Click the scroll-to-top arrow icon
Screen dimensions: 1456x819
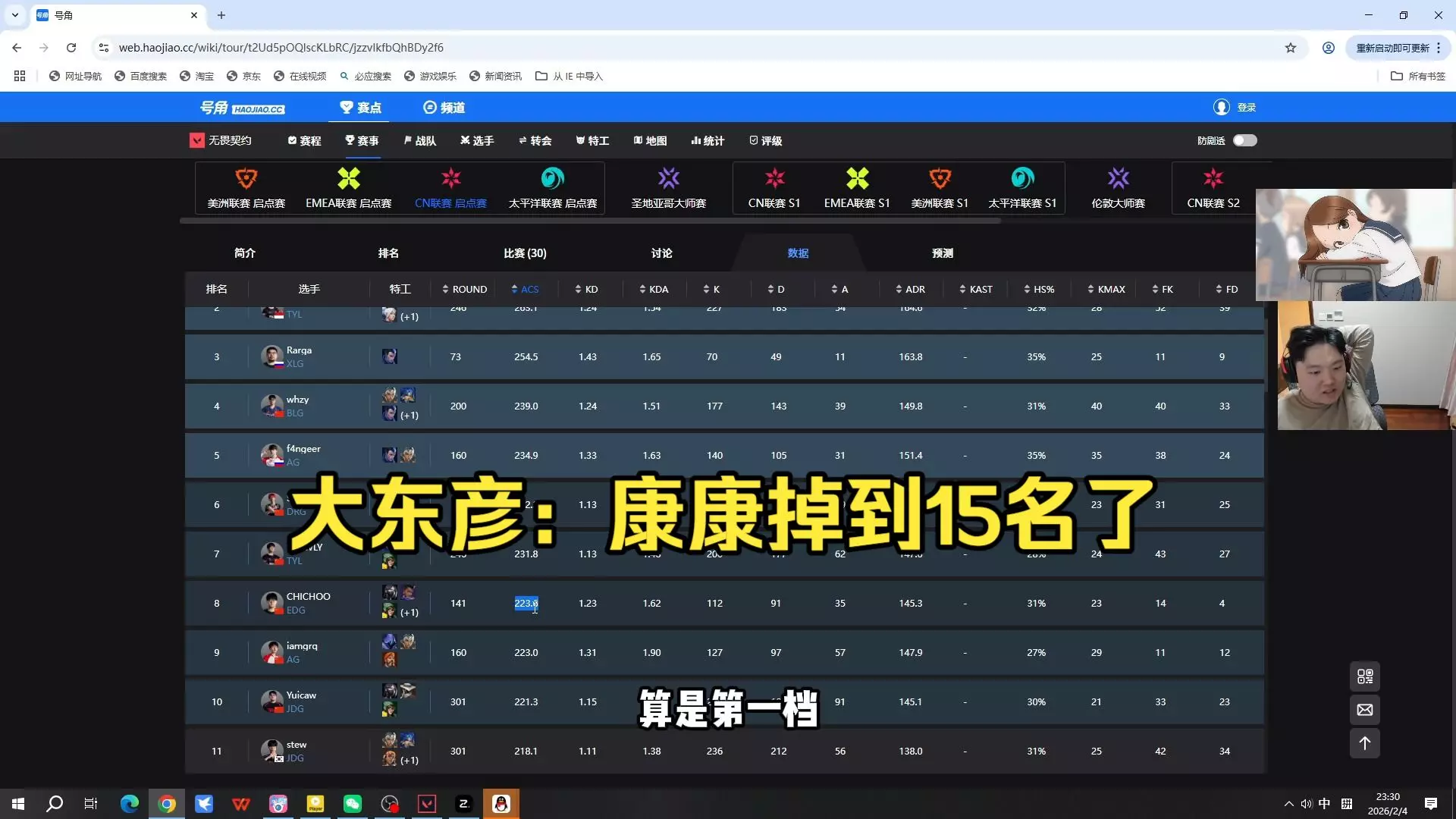(x=1365, y=743)
